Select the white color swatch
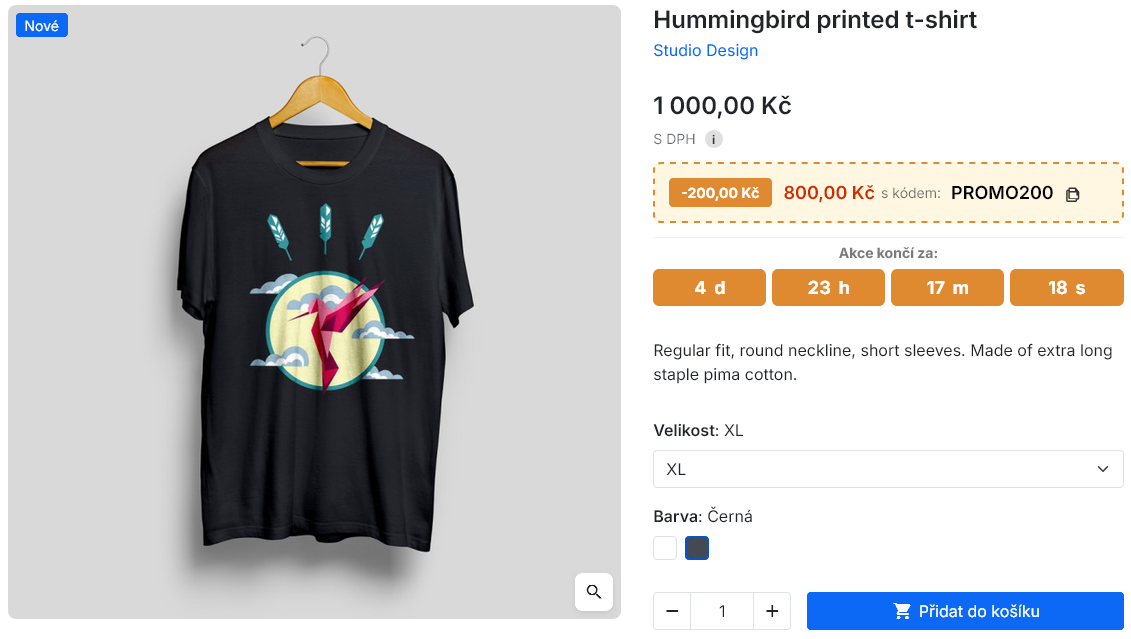The width and height of the screenshot is (1131, 639). (665, 548)
